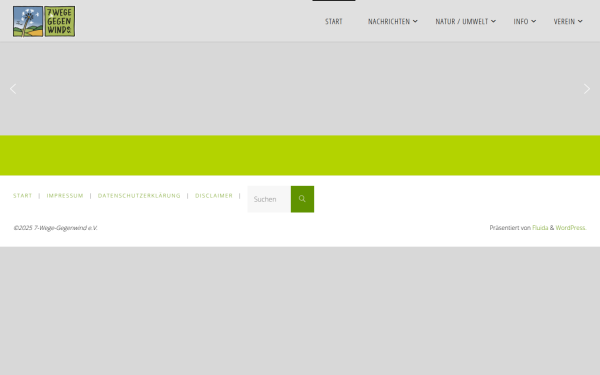The height and width of the screenshot is (375, 600).
Task: Open the NACHRICHTEN menu
Action: (x=389, y=21)
